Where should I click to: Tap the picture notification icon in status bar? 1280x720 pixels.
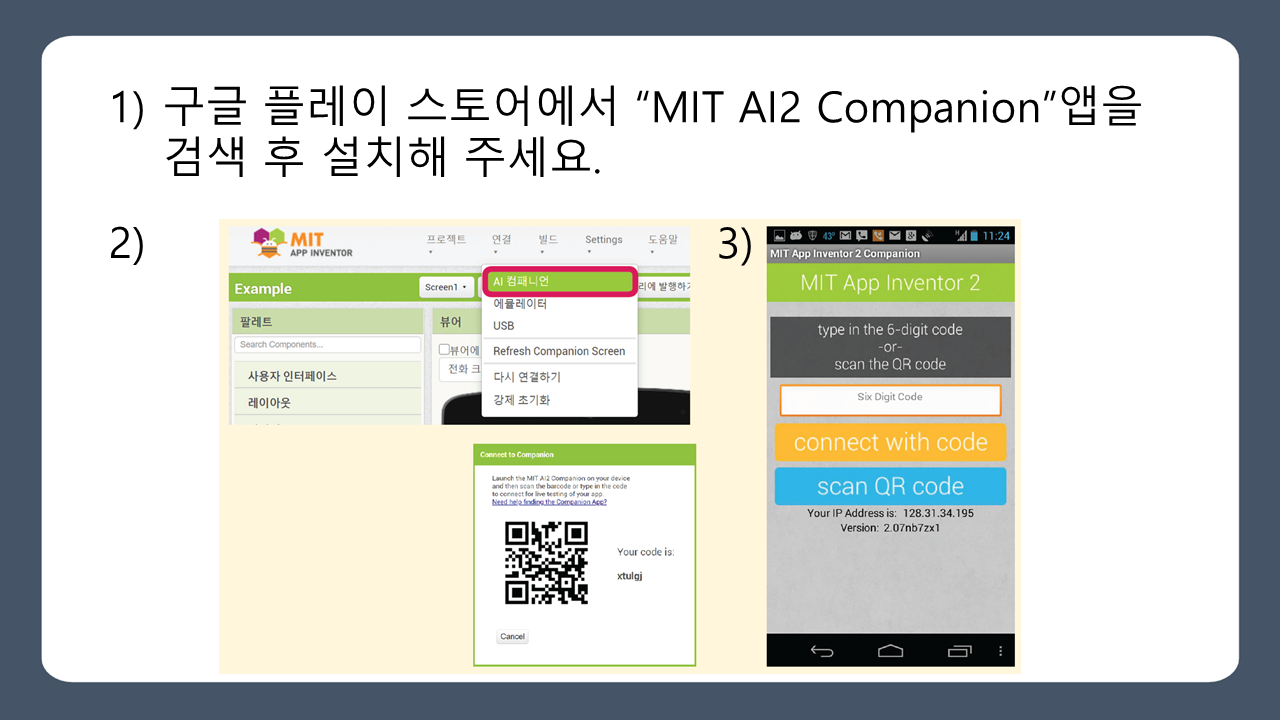[779, 236]
